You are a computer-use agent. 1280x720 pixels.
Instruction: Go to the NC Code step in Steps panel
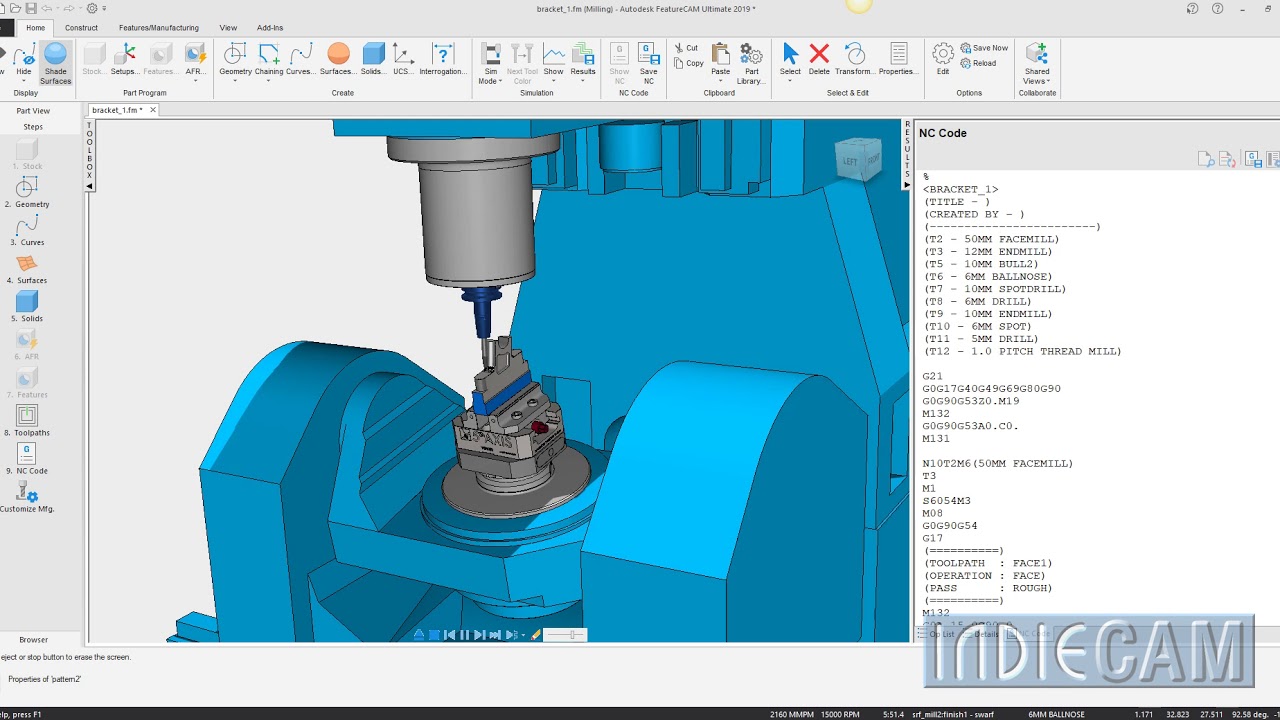[27, 458]
